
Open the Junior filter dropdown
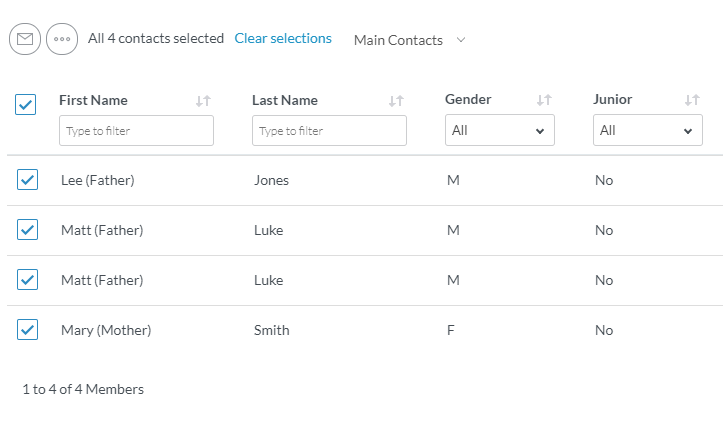tap(647, 131)
